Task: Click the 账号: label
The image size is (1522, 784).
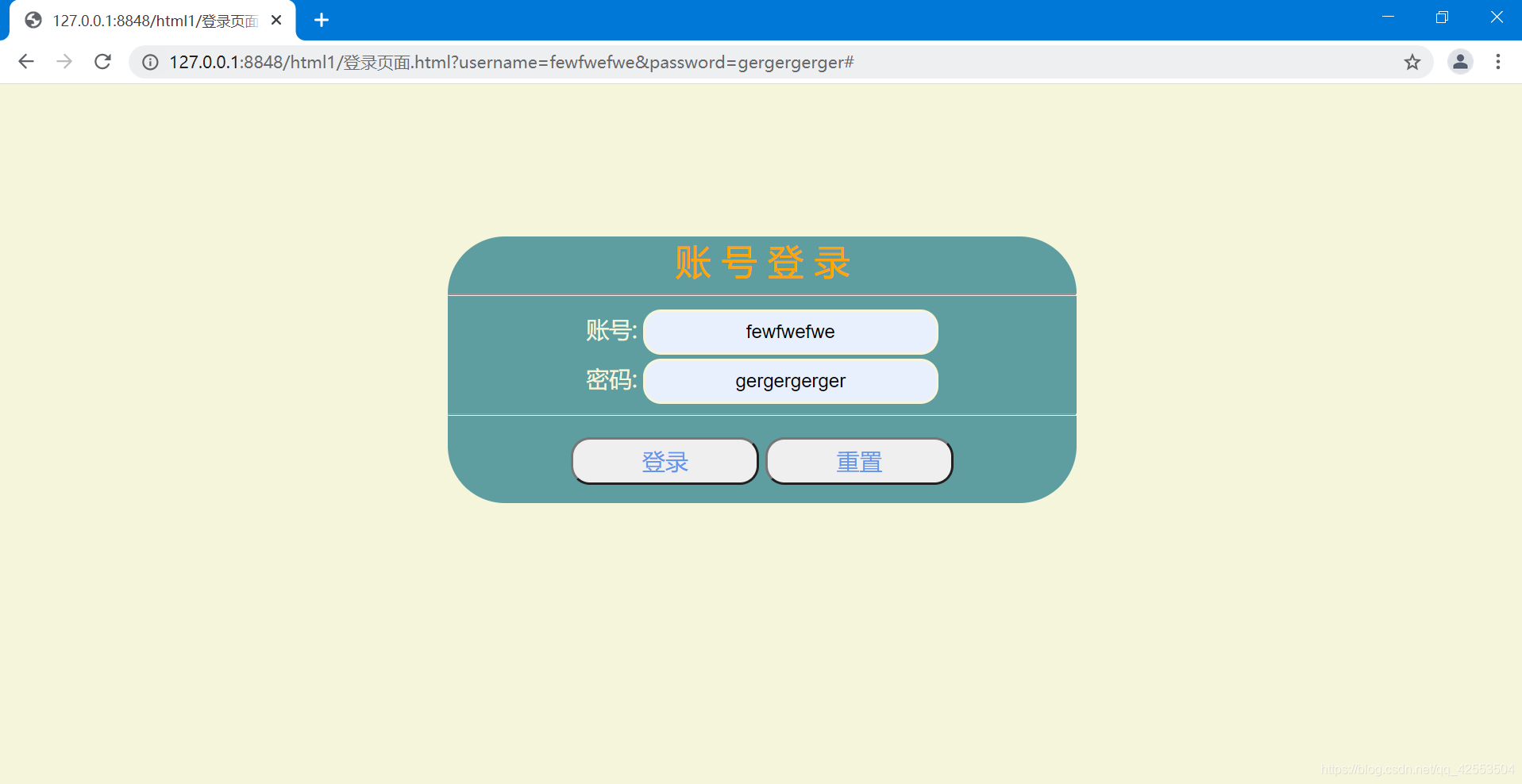Action: tap(611, 330)
